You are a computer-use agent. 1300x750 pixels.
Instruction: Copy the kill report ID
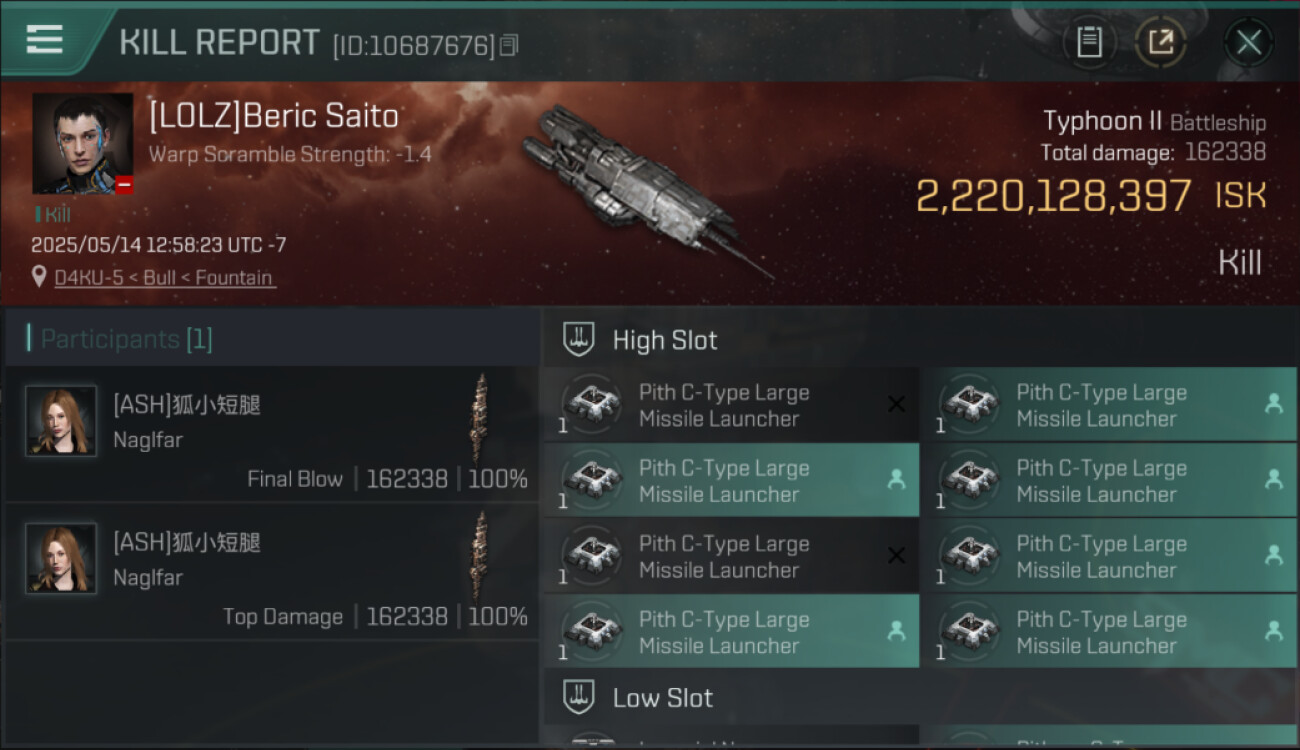[x=510, y=45]
